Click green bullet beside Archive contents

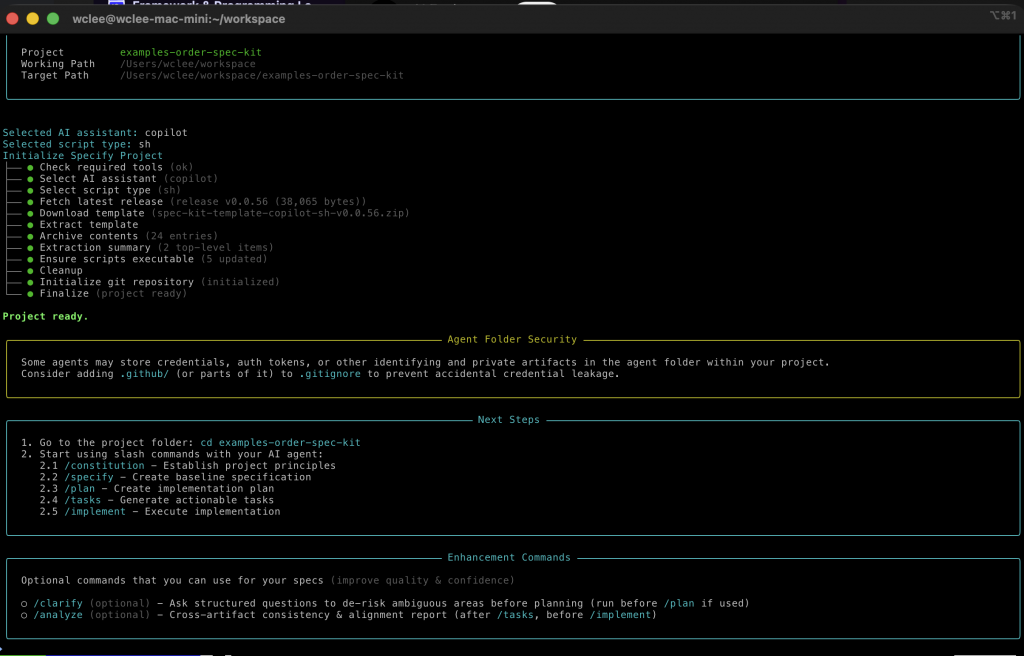(30, 237)
